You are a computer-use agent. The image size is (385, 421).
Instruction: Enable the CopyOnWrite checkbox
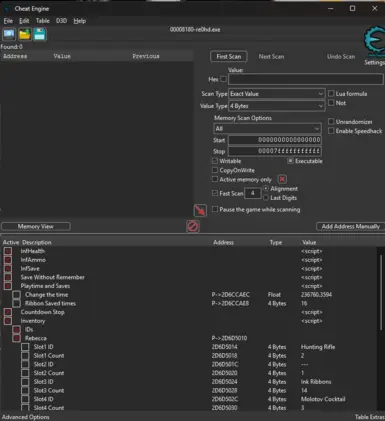[215, 170]
